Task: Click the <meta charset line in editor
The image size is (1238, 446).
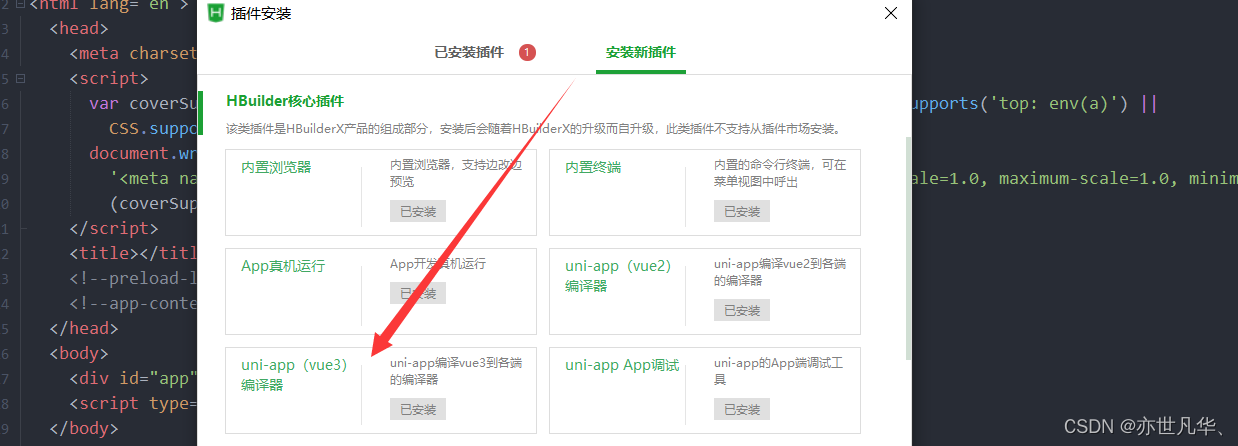Action: point(133,53)
